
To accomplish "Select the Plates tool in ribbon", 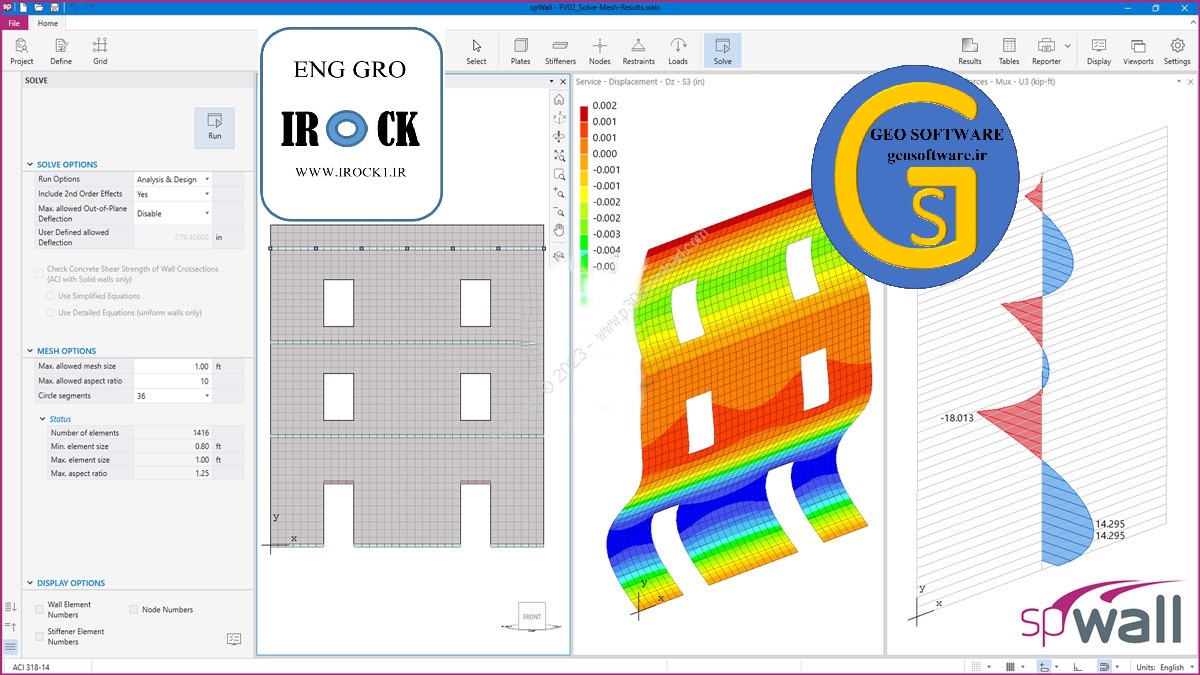I will coord(520,51).
